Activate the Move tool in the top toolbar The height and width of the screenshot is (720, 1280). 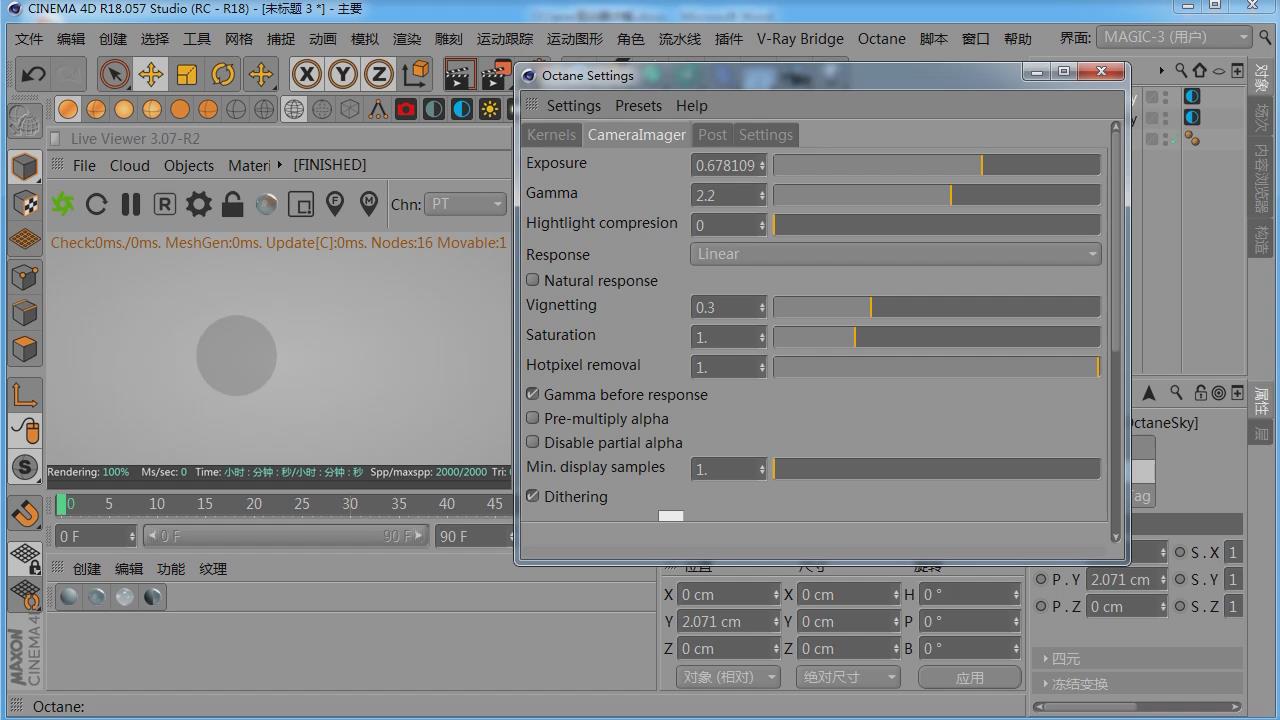151,75
